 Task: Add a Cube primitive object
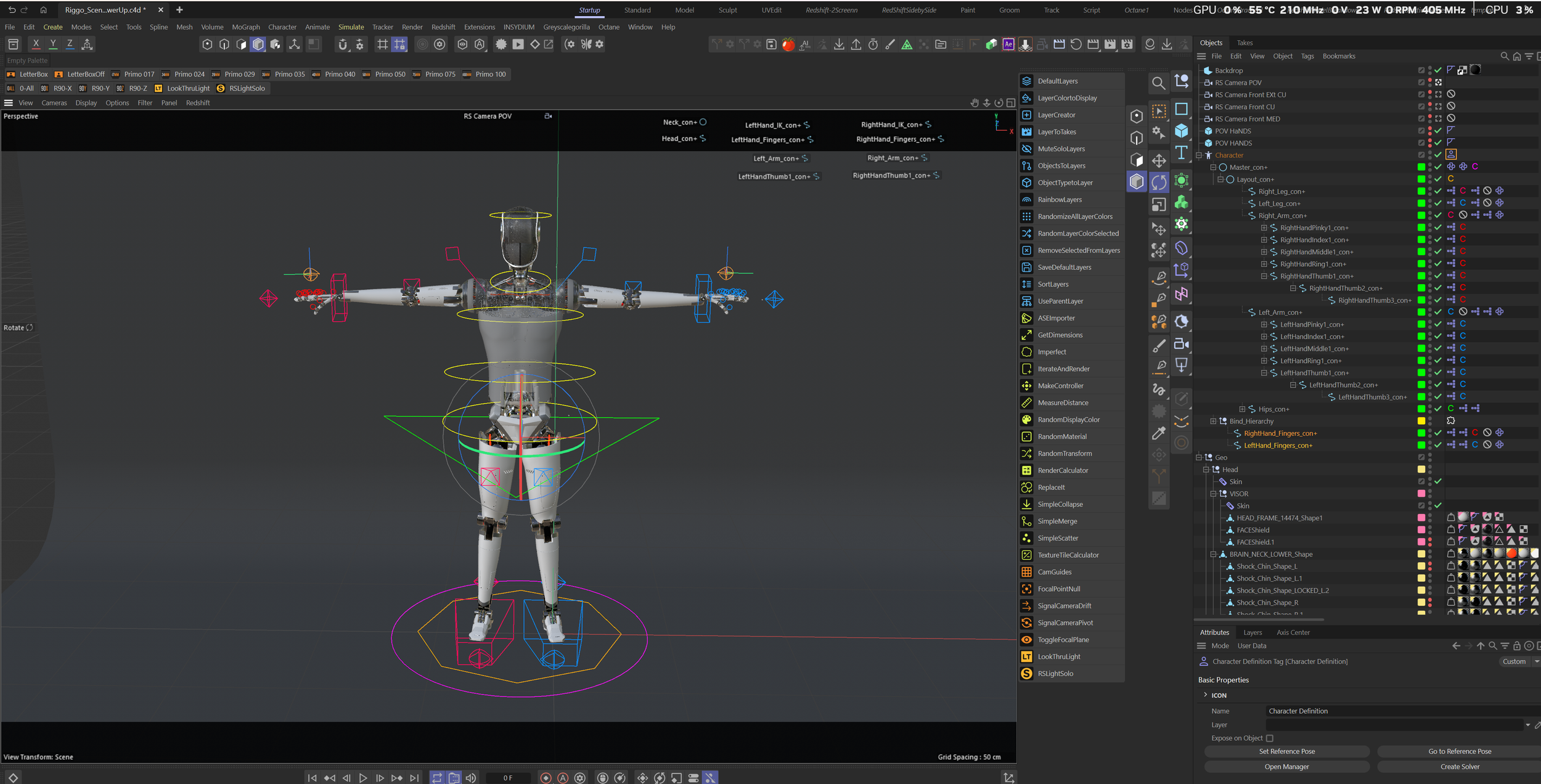[1181, 131]
